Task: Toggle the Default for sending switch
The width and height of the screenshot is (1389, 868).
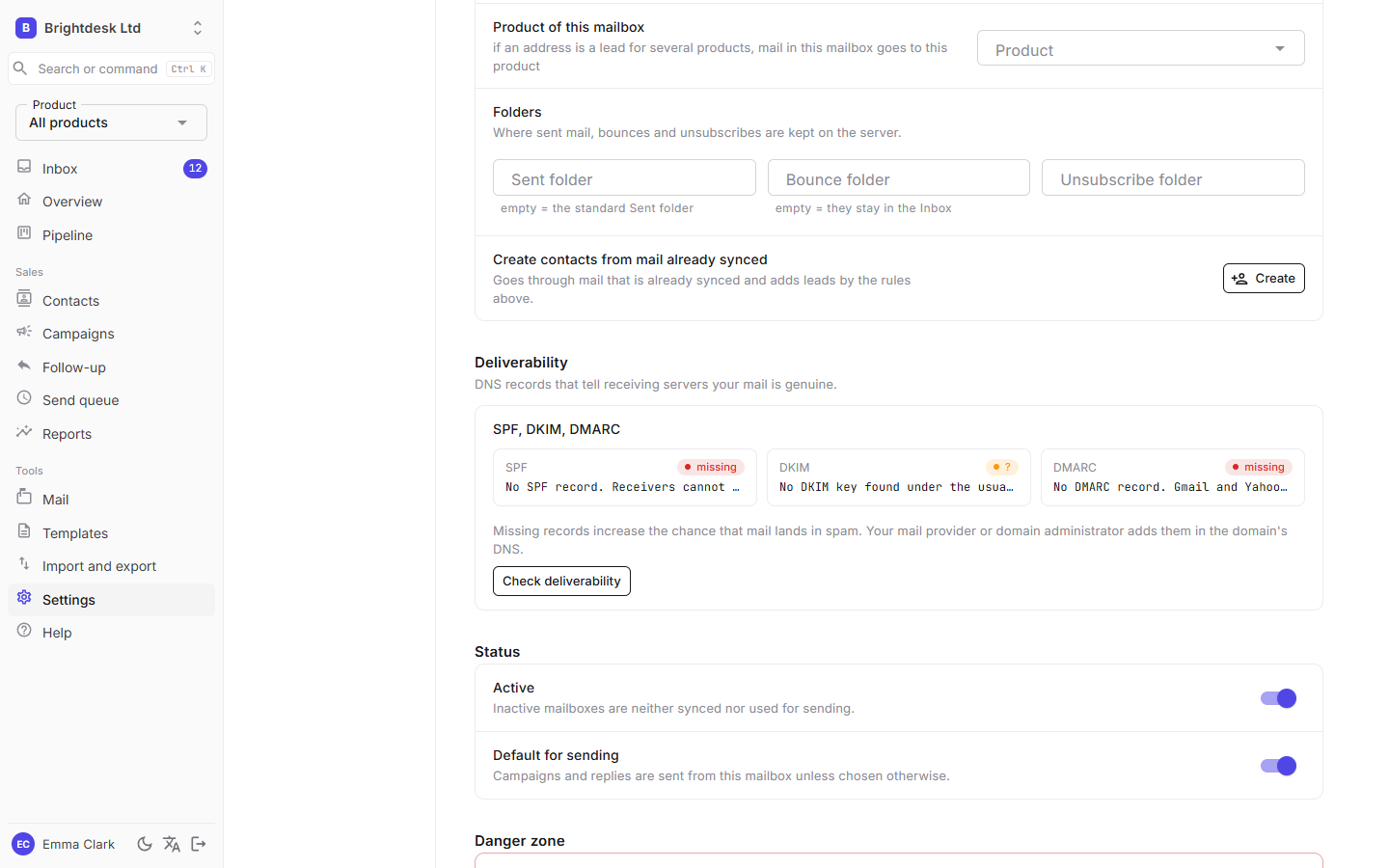Action: click(1278, 766)
